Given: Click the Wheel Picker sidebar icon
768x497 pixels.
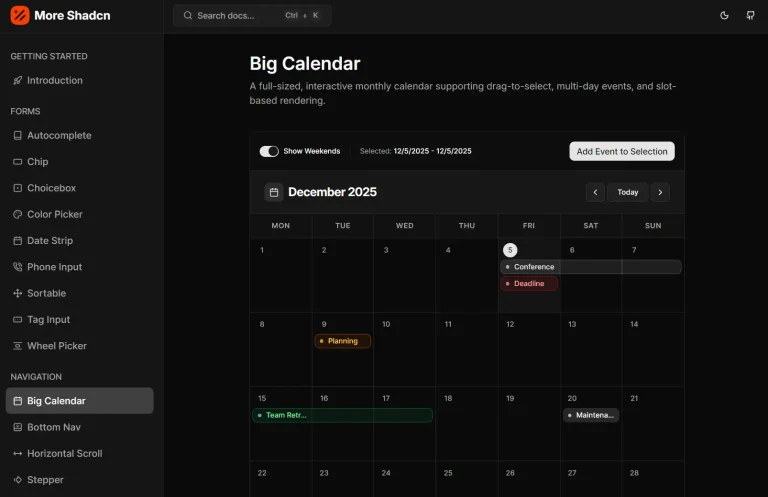Looking at the screenshot, I should click(x=18, y=346).
